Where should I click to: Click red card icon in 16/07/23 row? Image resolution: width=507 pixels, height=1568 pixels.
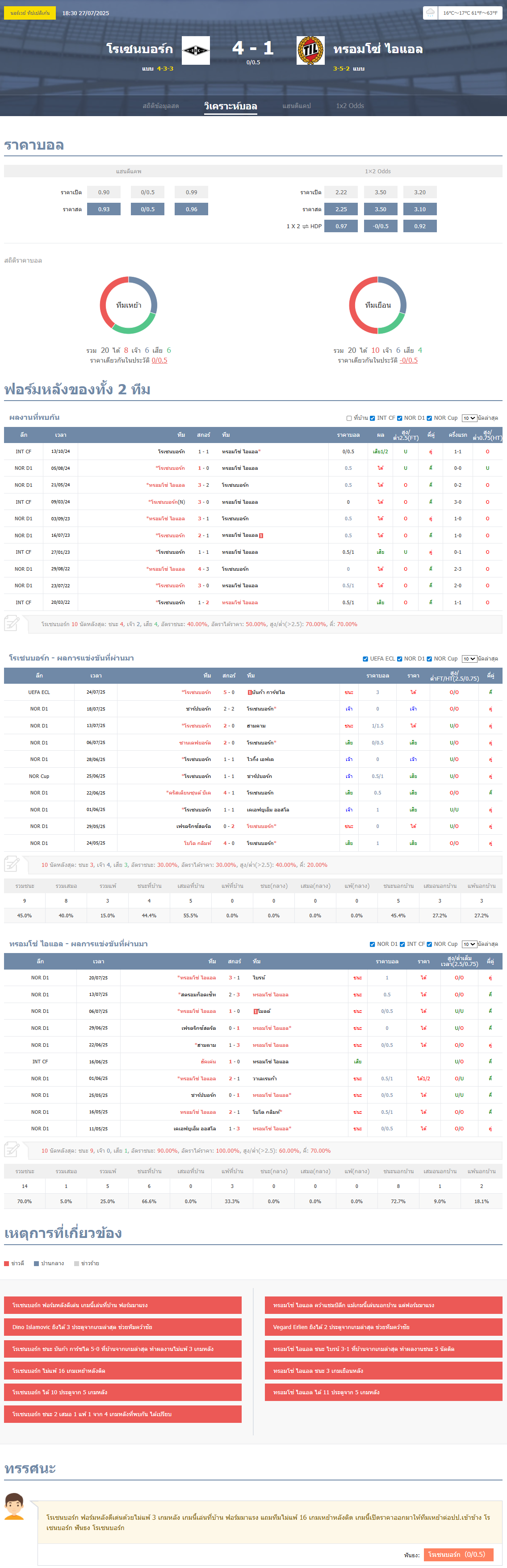[x=261, y=535]
